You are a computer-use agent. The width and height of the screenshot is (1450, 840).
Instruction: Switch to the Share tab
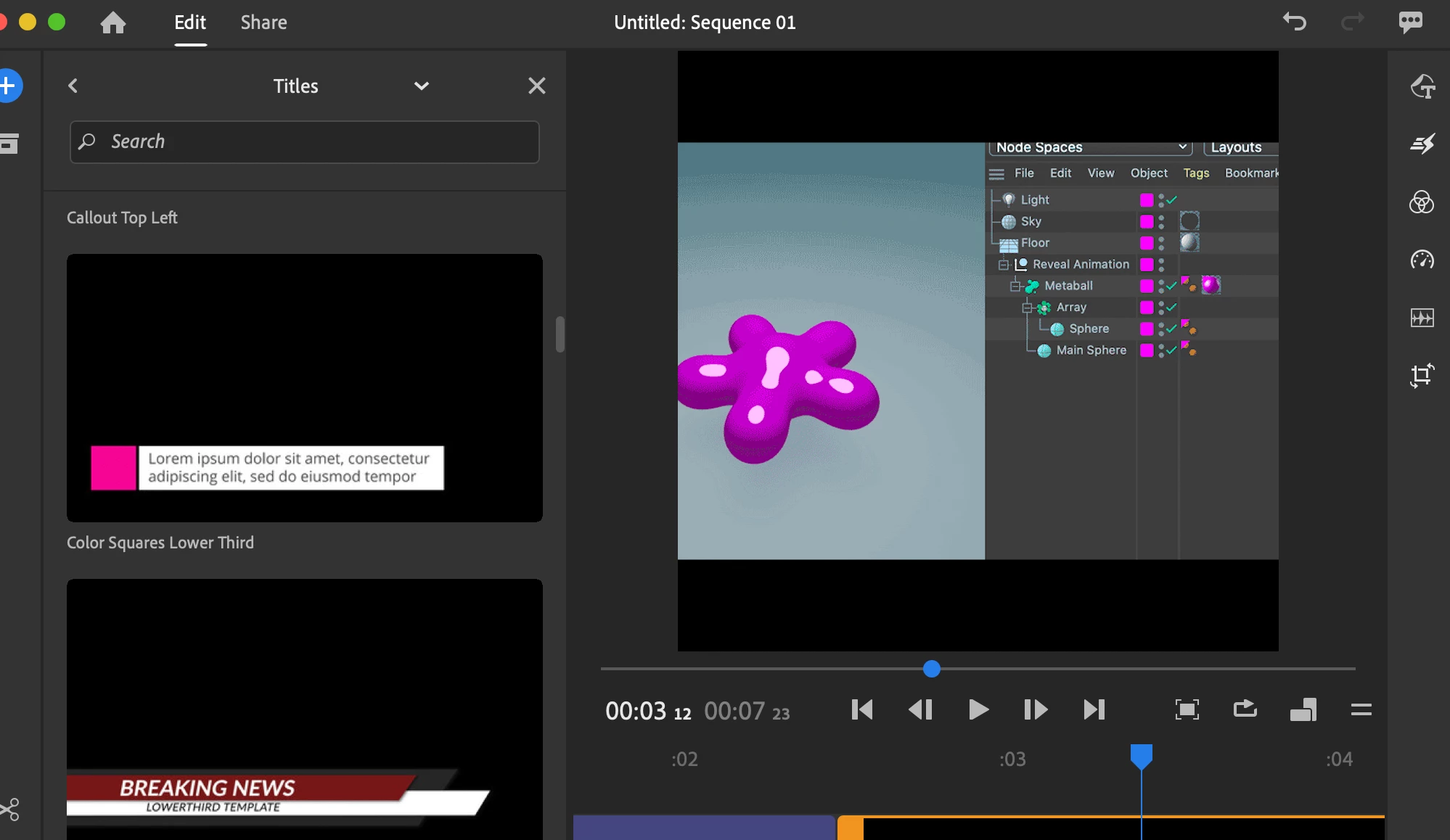coord(263,23)
